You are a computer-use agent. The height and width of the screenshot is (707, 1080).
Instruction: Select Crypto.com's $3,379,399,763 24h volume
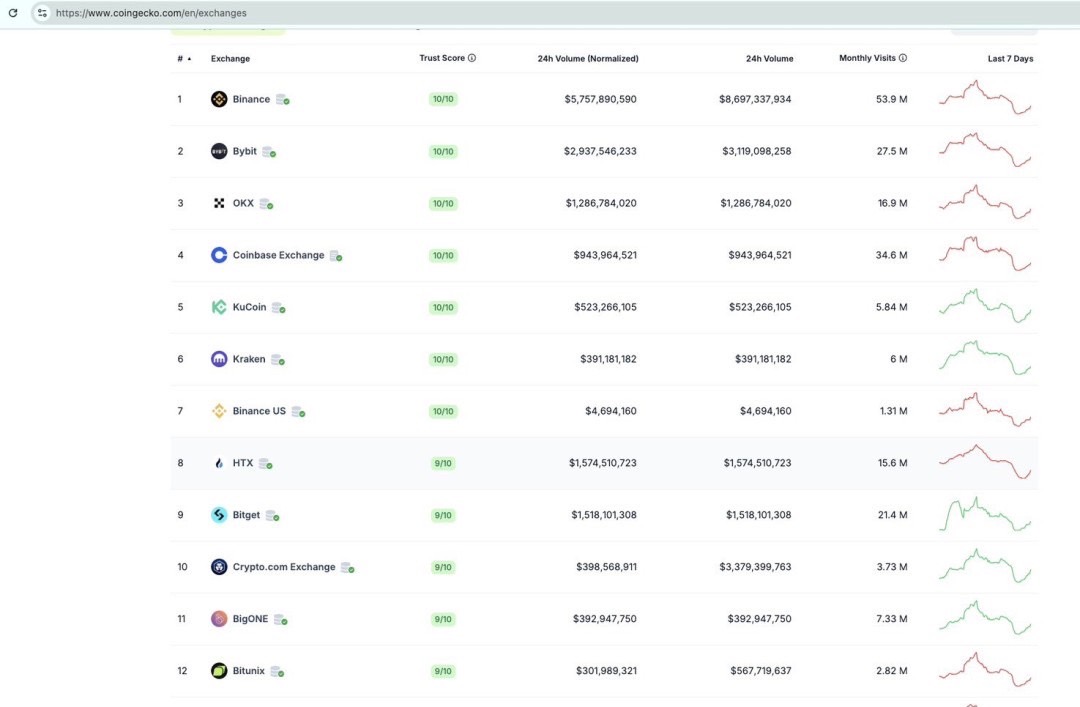tap(755, 566)
